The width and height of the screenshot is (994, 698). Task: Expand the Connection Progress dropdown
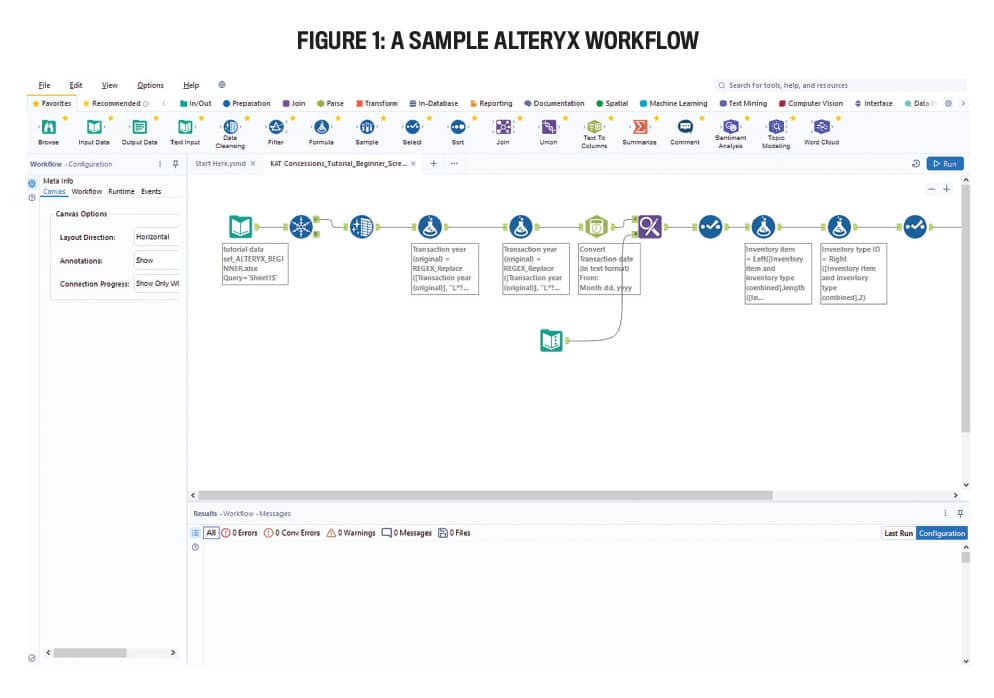[x=157, y=283]
